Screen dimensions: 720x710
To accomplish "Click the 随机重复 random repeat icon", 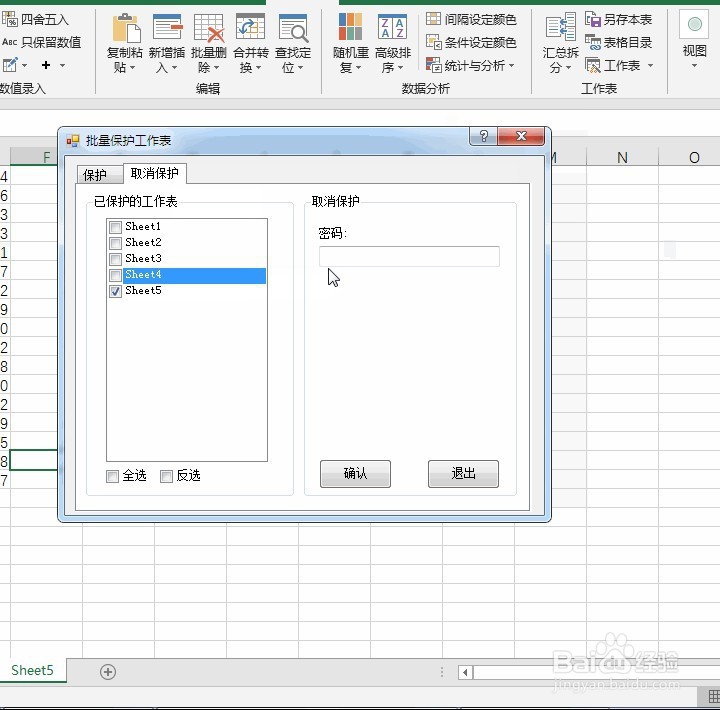I will [x=350, y=27].
